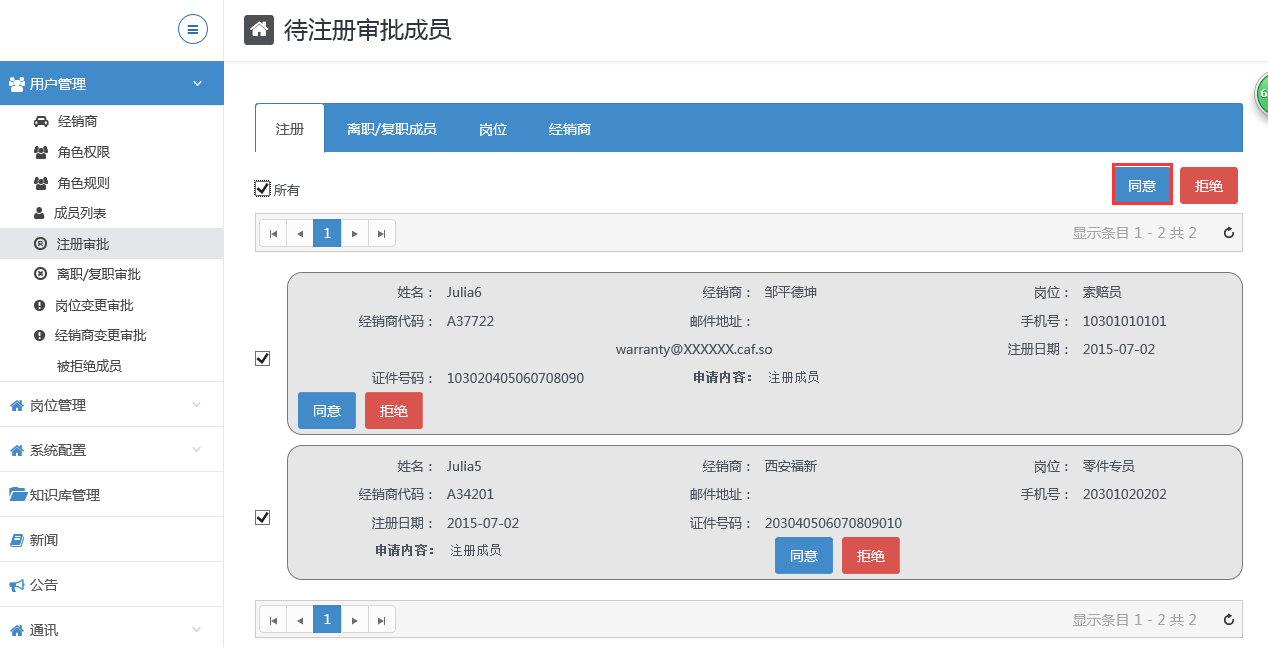
Task: Go to first page in top pagination
Action: (x=273, y=233)
